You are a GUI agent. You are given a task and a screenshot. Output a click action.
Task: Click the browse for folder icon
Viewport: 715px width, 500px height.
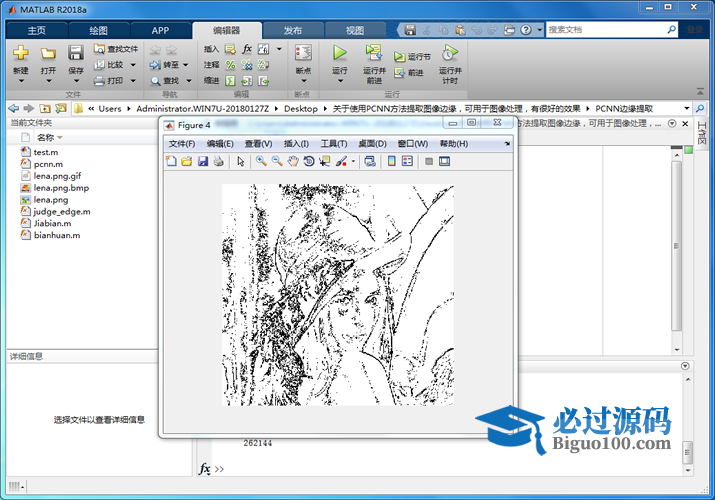pos(61,108)
